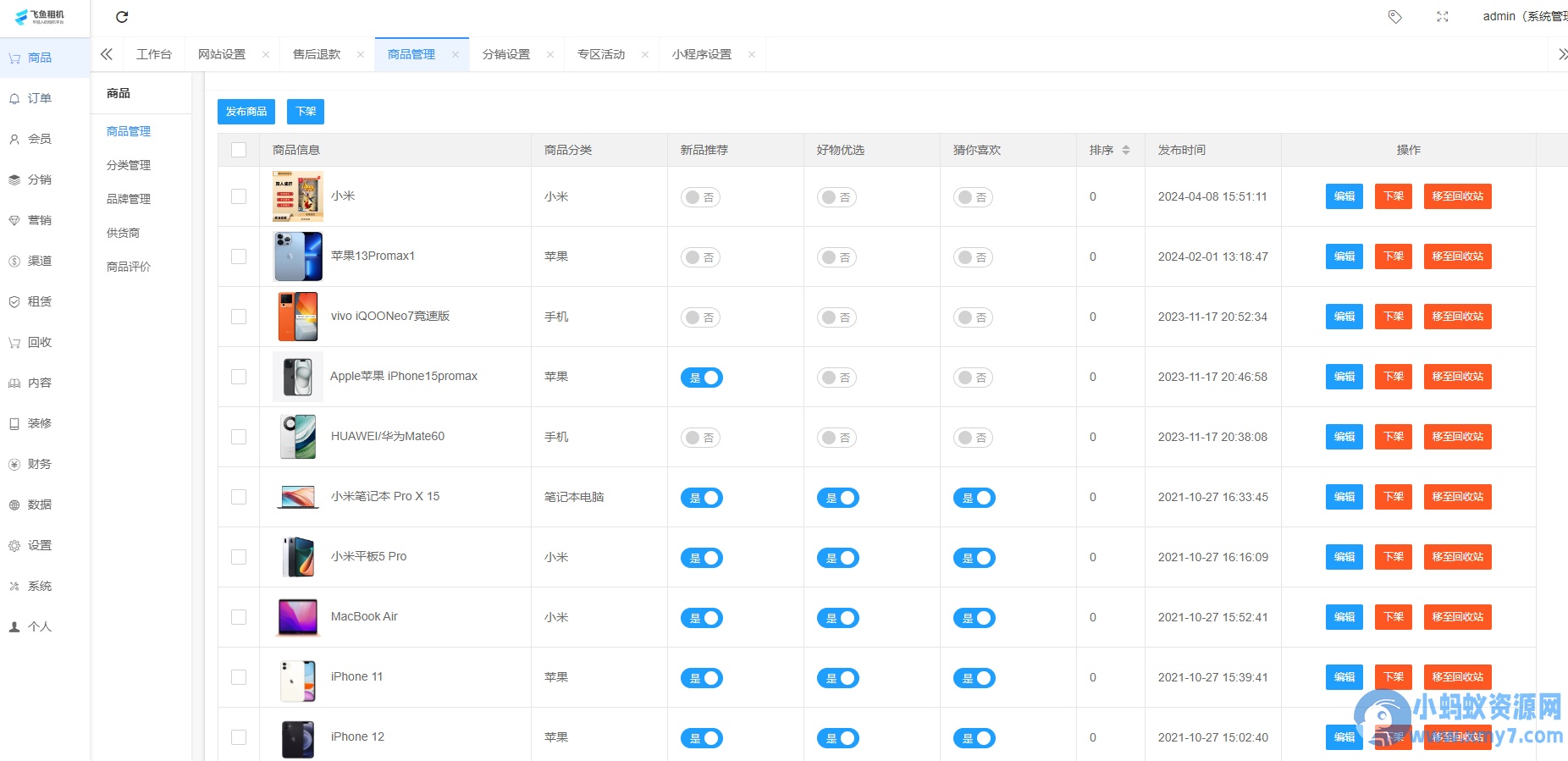Image resolution: width=1568 pixels, height=761 pixels.
Task: Click the vivo iQOONeo7 product thumbnail
Action: (x=298, y=317)
